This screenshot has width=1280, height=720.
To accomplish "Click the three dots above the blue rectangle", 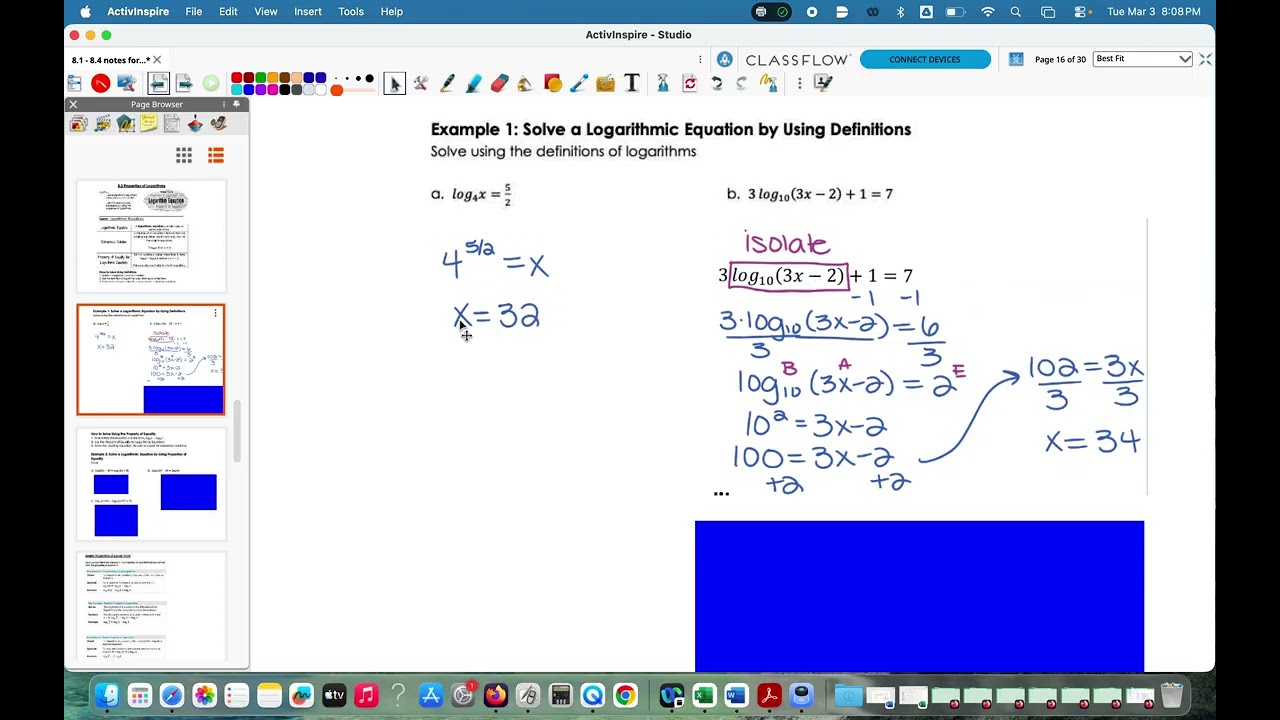I will [721, 494].
